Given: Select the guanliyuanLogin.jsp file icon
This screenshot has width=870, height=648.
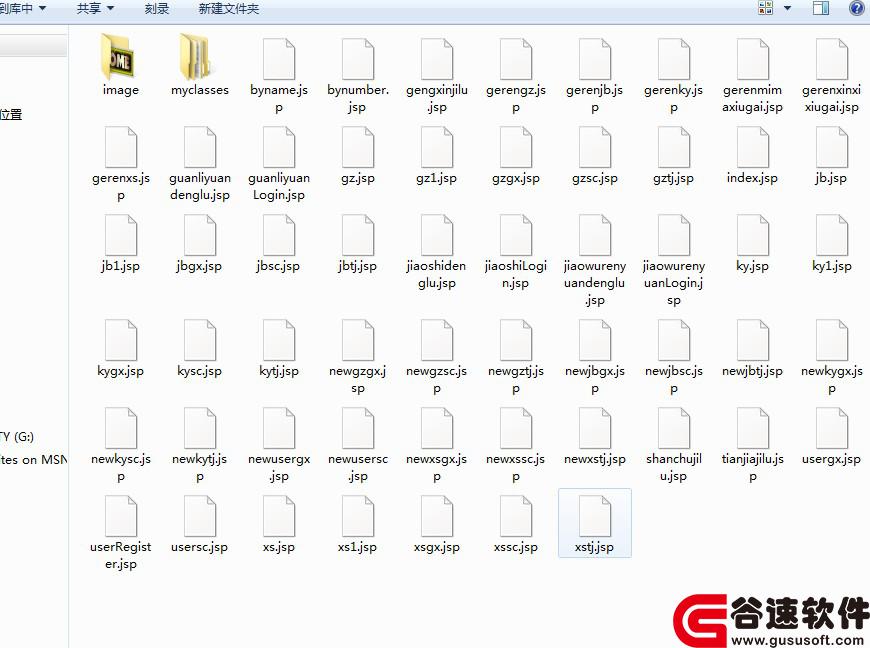Looking at the screenshot, I should tap(279, 147).
